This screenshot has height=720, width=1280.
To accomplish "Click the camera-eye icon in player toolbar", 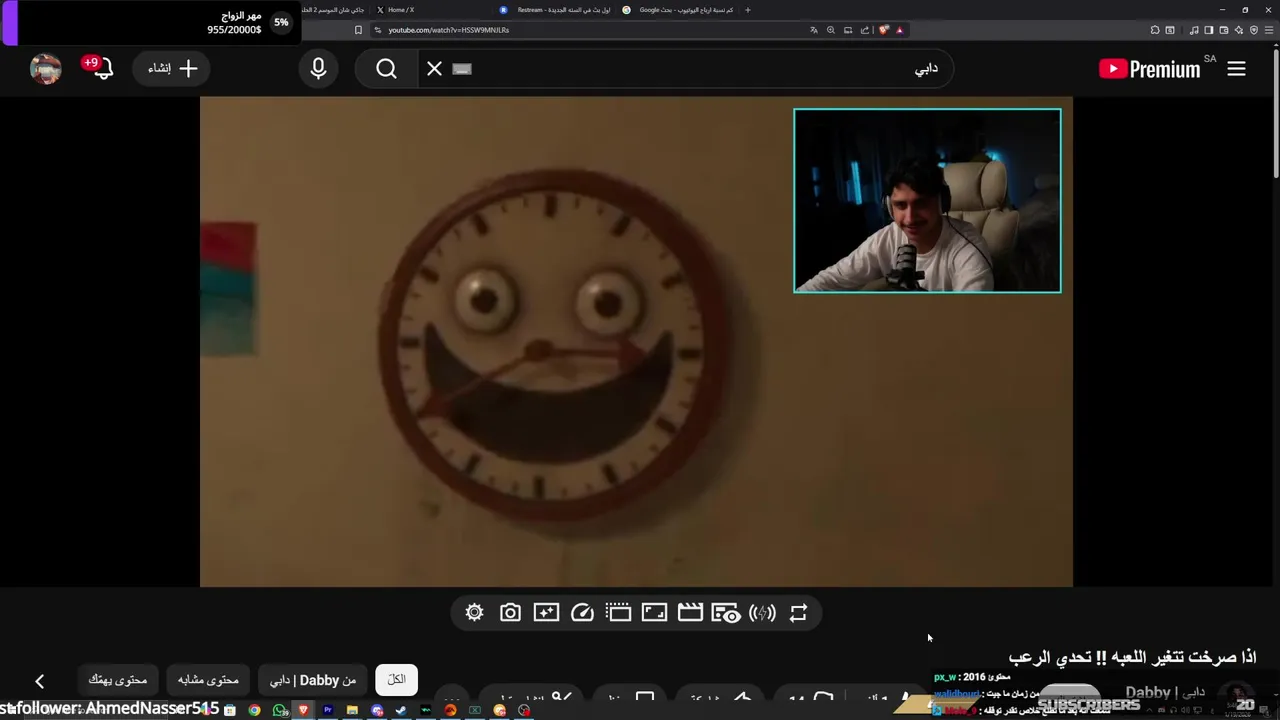I will pyautogui.click(x=726, y=613).
